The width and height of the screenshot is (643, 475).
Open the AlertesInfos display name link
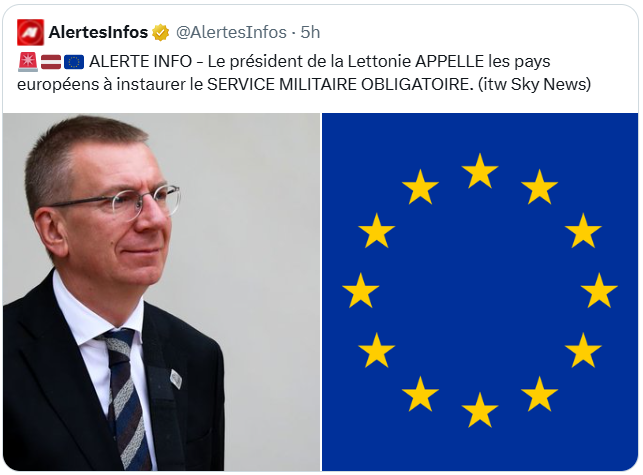point(98,32)
